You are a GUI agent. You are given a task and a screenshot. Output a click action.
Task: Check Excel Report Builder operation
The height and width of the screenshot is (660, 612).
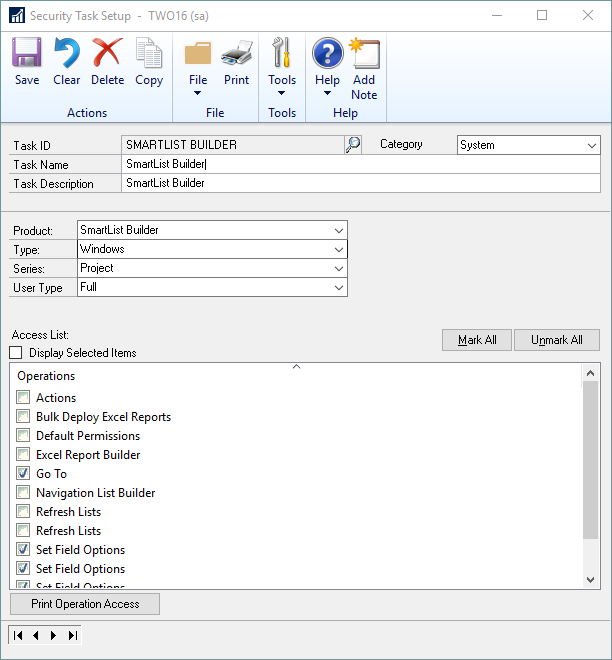pyautogui.click(x=23, y=454)
